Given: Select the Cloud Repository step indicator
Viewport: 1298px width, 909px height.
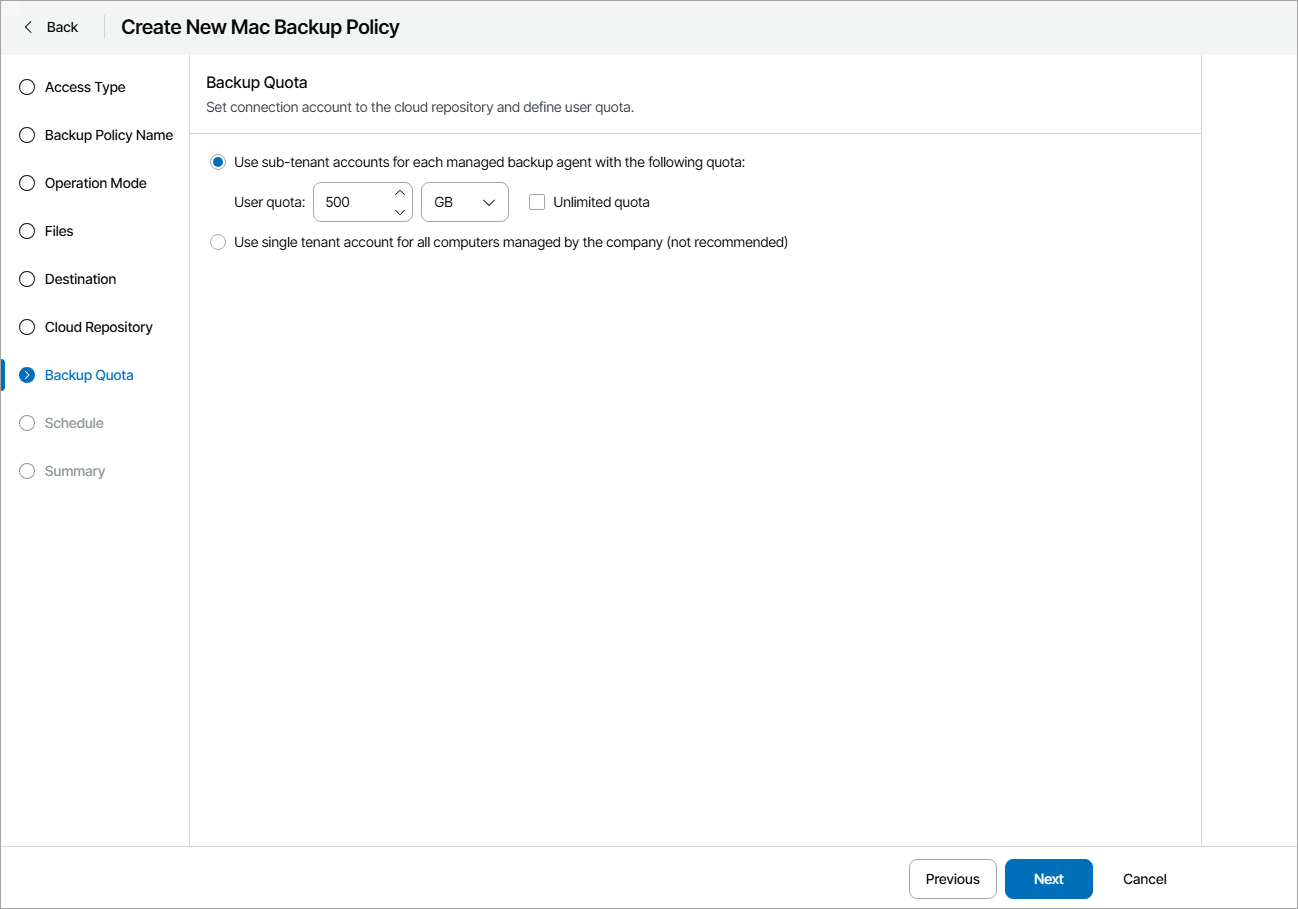Looking at the screenshot, I should (x=26, y=327).
